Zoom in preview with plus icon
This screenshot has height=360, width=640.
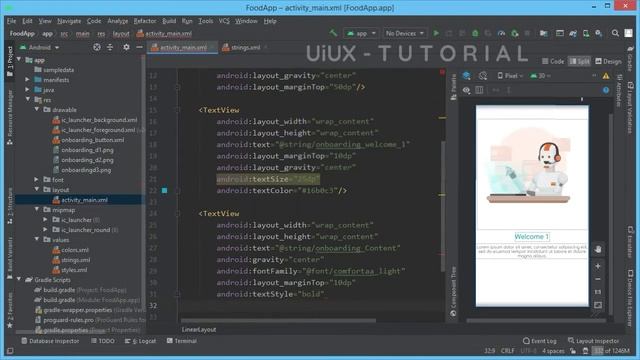click(x=598, y=266)
